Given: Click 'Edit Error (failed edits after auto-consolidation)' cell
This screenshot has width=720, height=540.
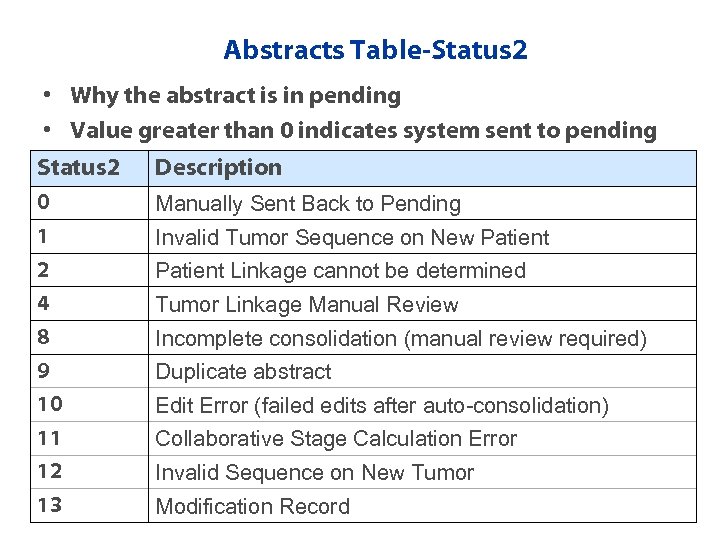Looking at the screenshot, I should pyautogui.click(x=382, y=406).
